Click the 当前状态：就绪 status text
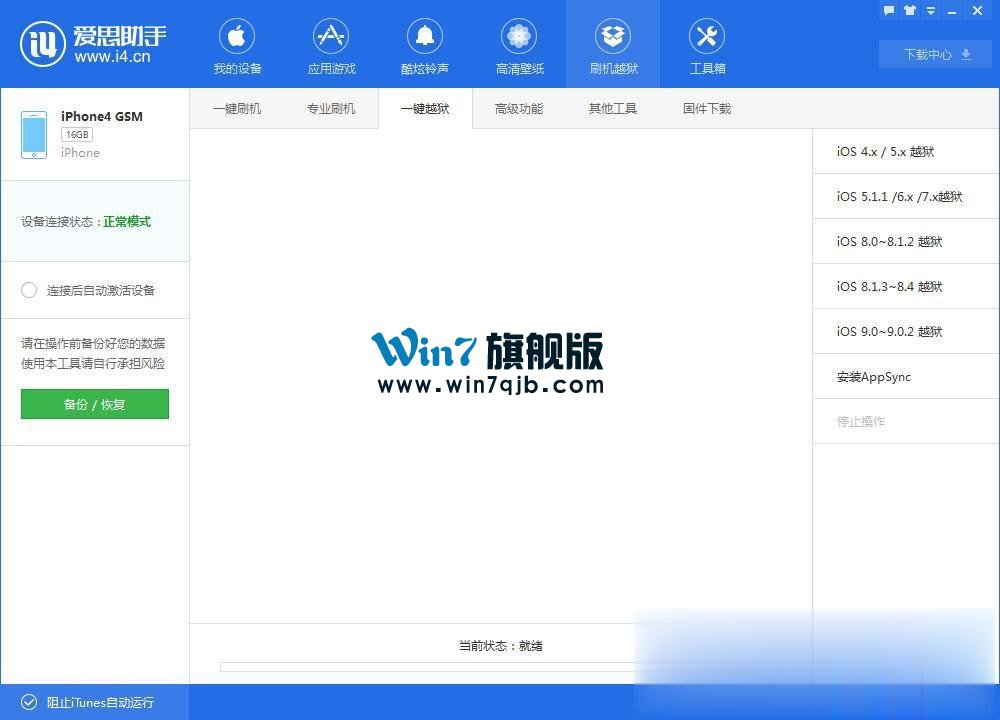Viewport: 1000px width, 720px height. [x=501, y=645]
